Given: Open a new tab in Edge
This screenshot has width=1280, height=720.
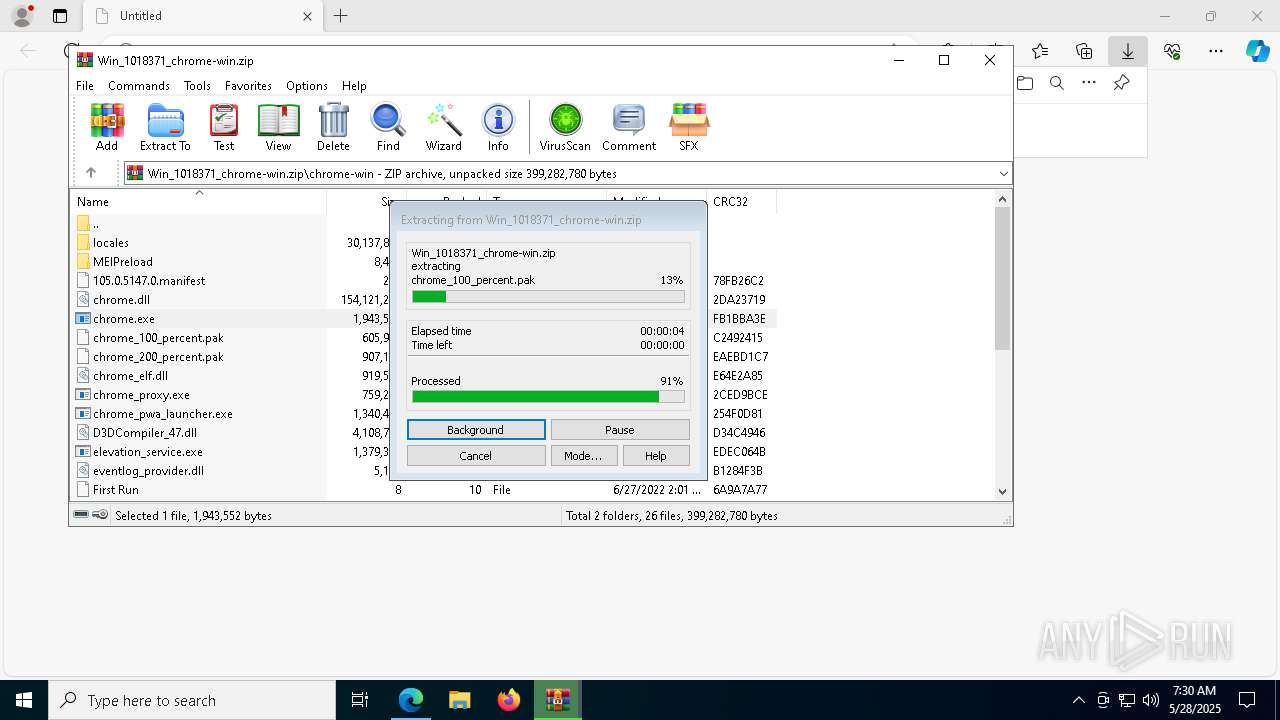Looking at the screenshot, I should 341,16.
